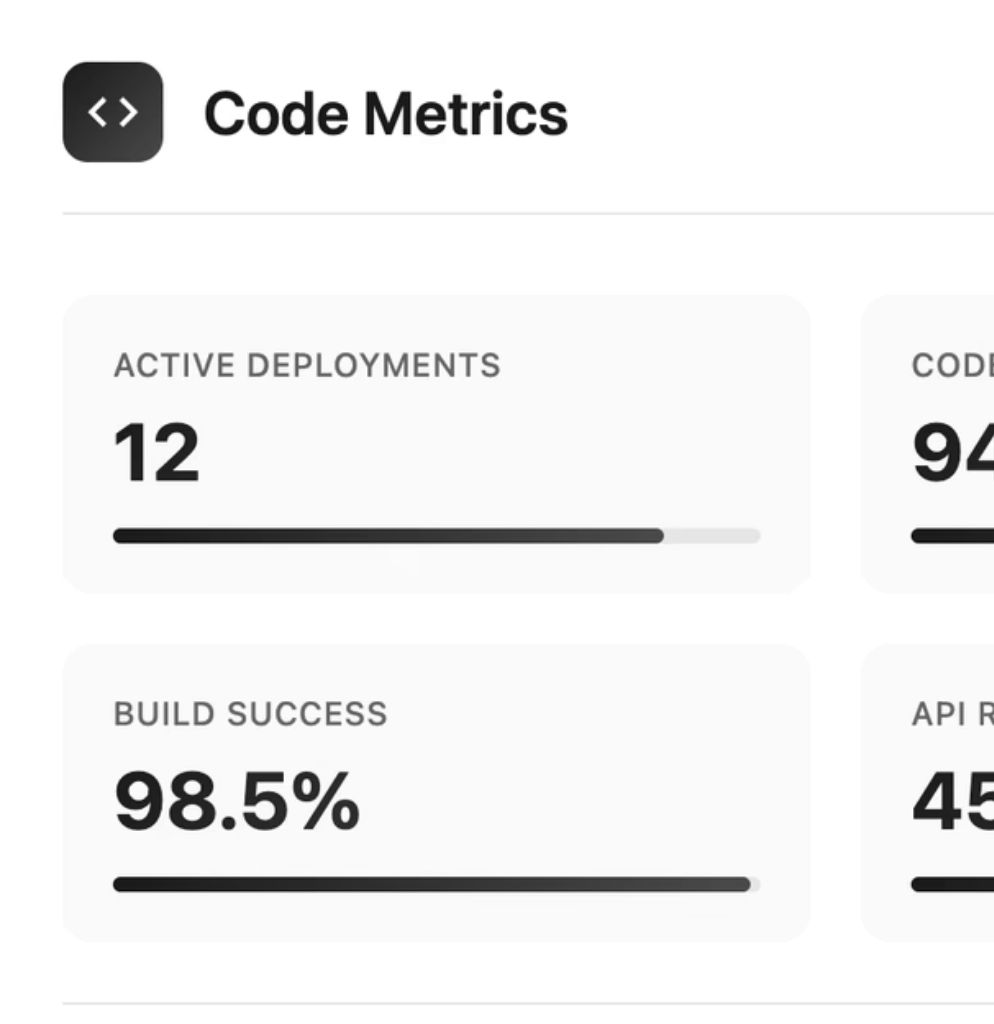Click the progress bar under the 45 value
Image resolution: width=994 pixels, height=1024 pixels.
952,885
